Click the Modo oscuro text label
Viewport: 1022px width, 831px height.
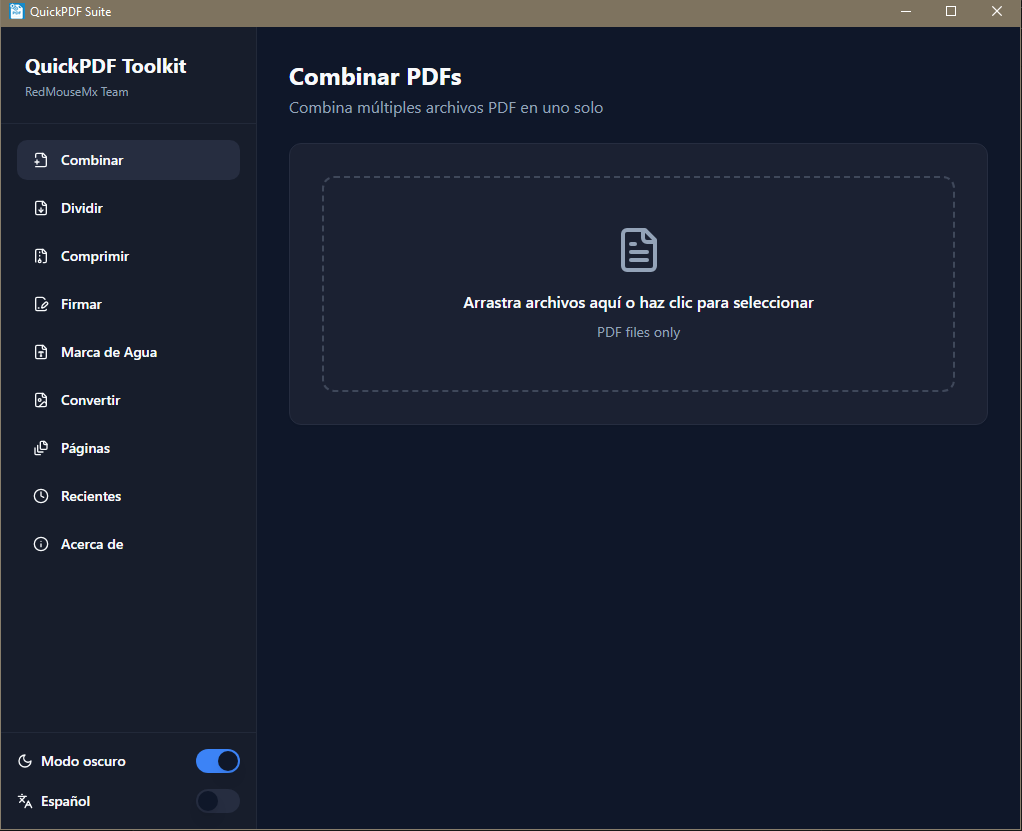point(83,761)
